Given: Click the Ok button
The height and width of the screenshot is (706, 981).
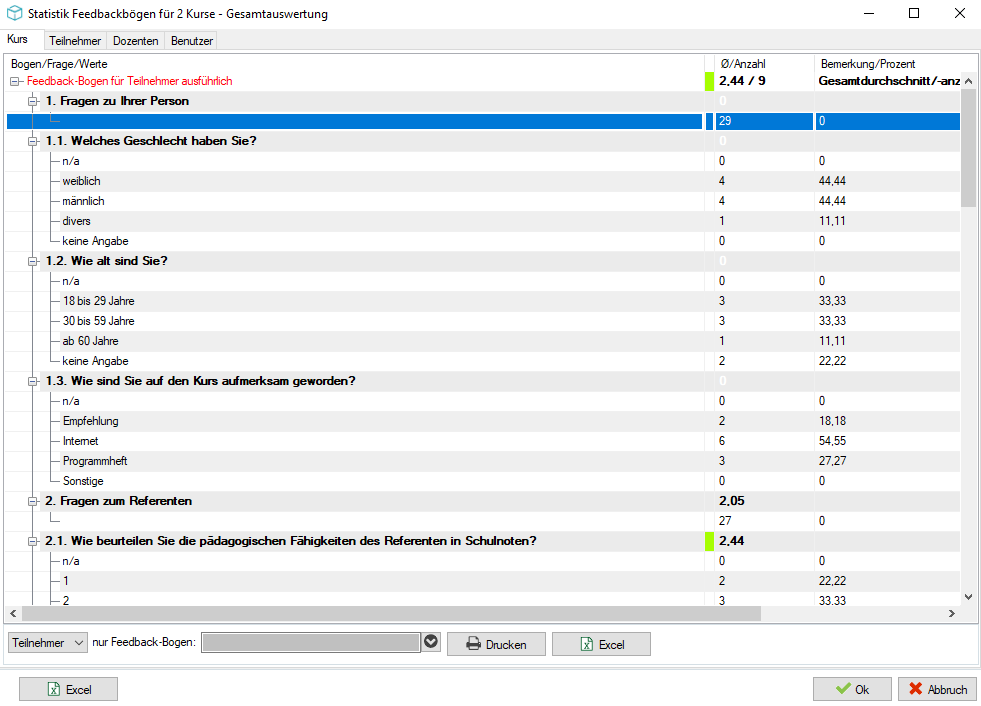Looking at the screenshot, I should coord(852,689).
